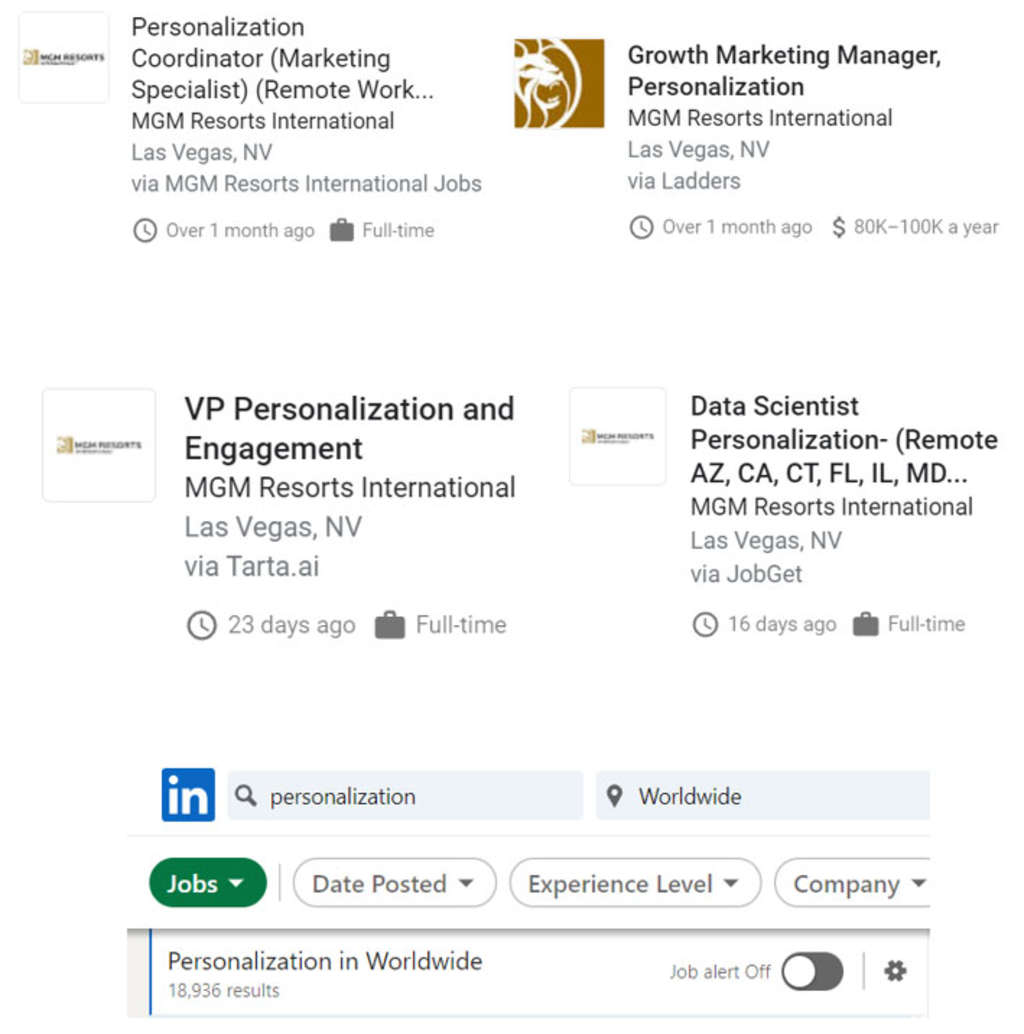Click the clock icon on Personalization Coordinator posting
The width and height of the screenshot is (1024, 1034).
pos(144,230)
